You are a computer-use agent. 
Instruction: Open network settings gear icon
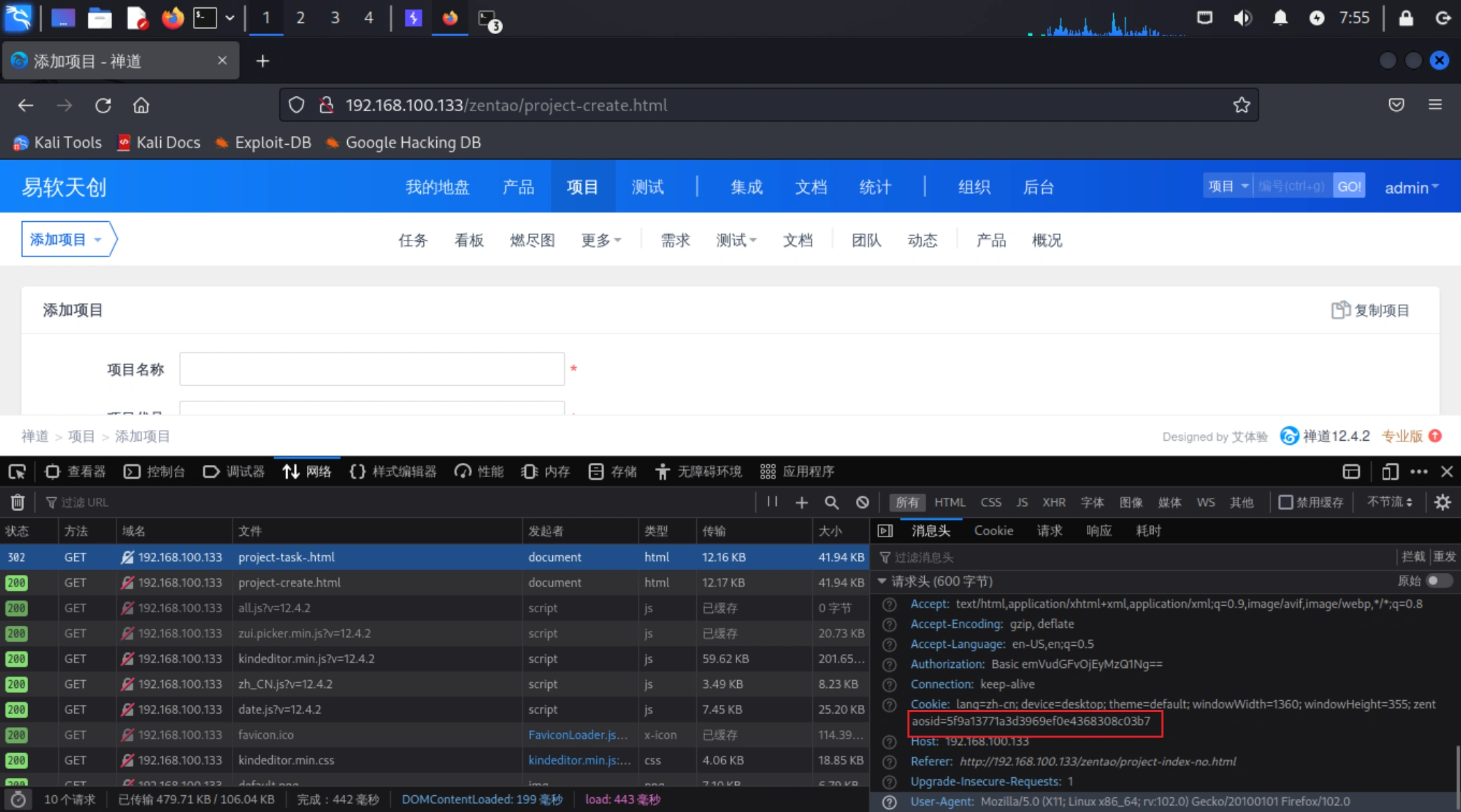pos(1442,502)
